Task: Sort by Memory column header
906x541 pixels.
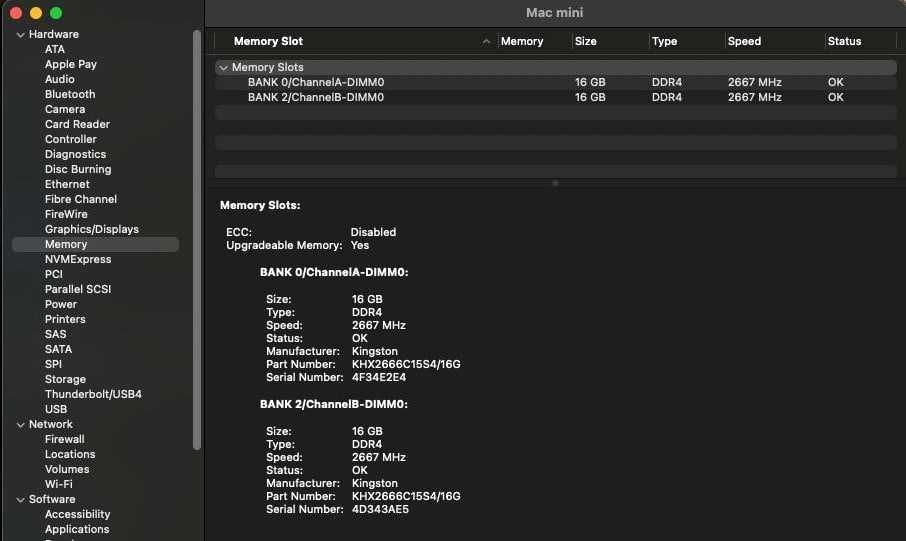Action: (x=522, y=42)
